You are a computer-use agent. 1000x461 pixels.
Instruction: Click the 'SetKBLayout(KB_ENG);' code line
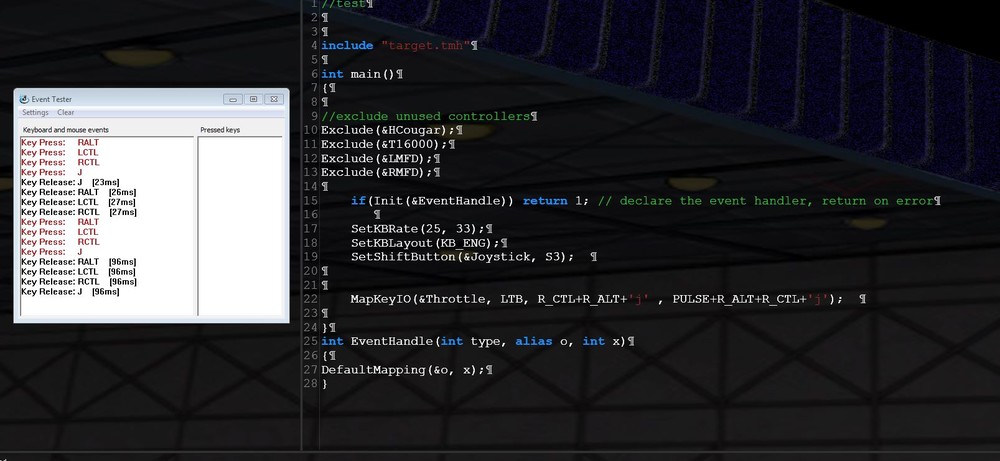point(426,243)
